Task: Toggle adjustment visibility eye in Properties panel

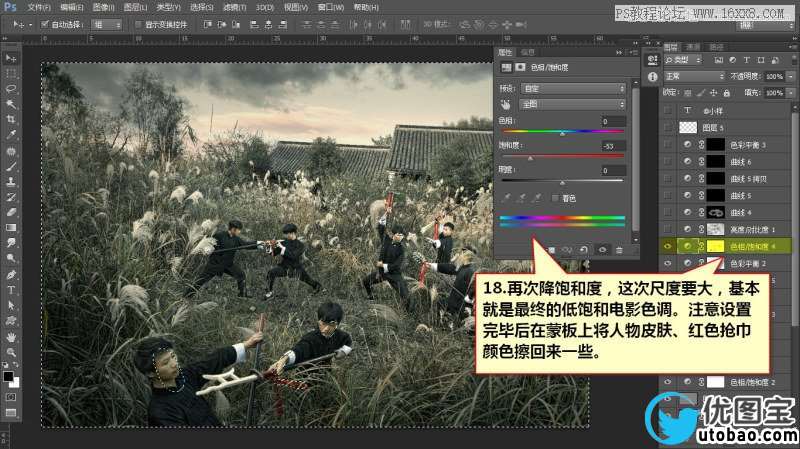Action: click(602, 250)
